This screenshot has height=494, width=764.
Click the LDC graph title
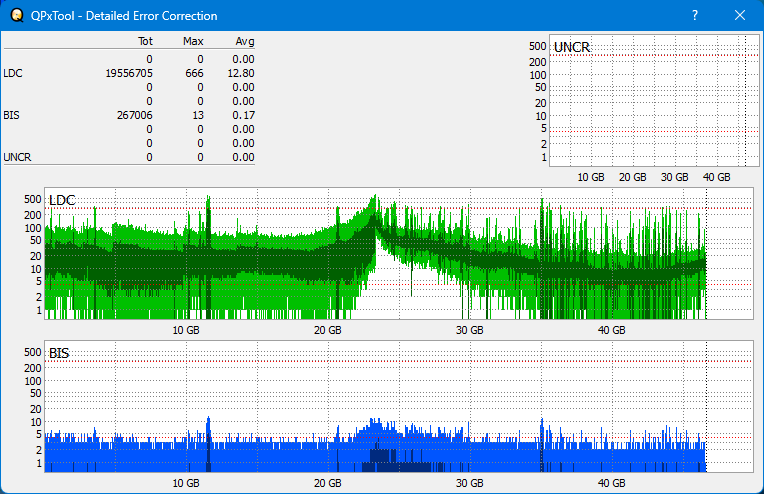[x=62, y=200]
